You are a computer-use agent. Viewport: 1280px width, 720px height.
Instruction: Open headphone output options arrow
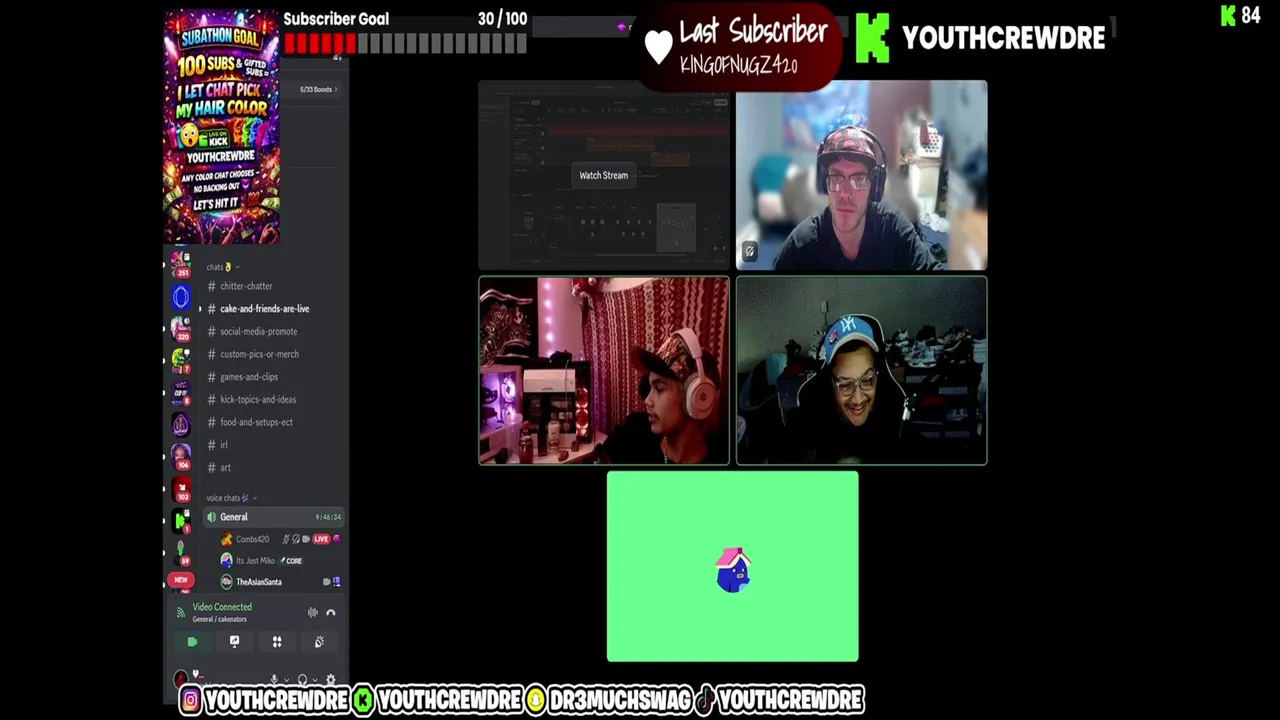[315, 681]
